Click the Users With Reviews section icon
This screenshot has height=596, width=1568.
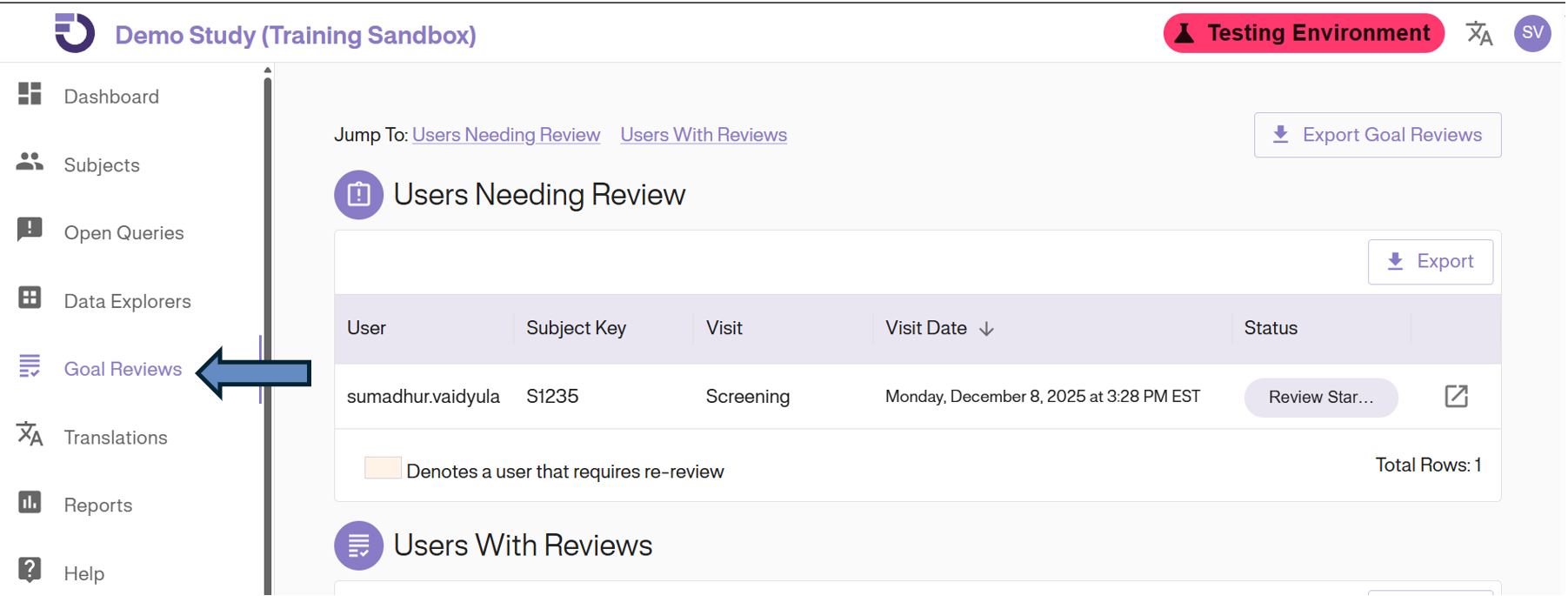(358, 546)
